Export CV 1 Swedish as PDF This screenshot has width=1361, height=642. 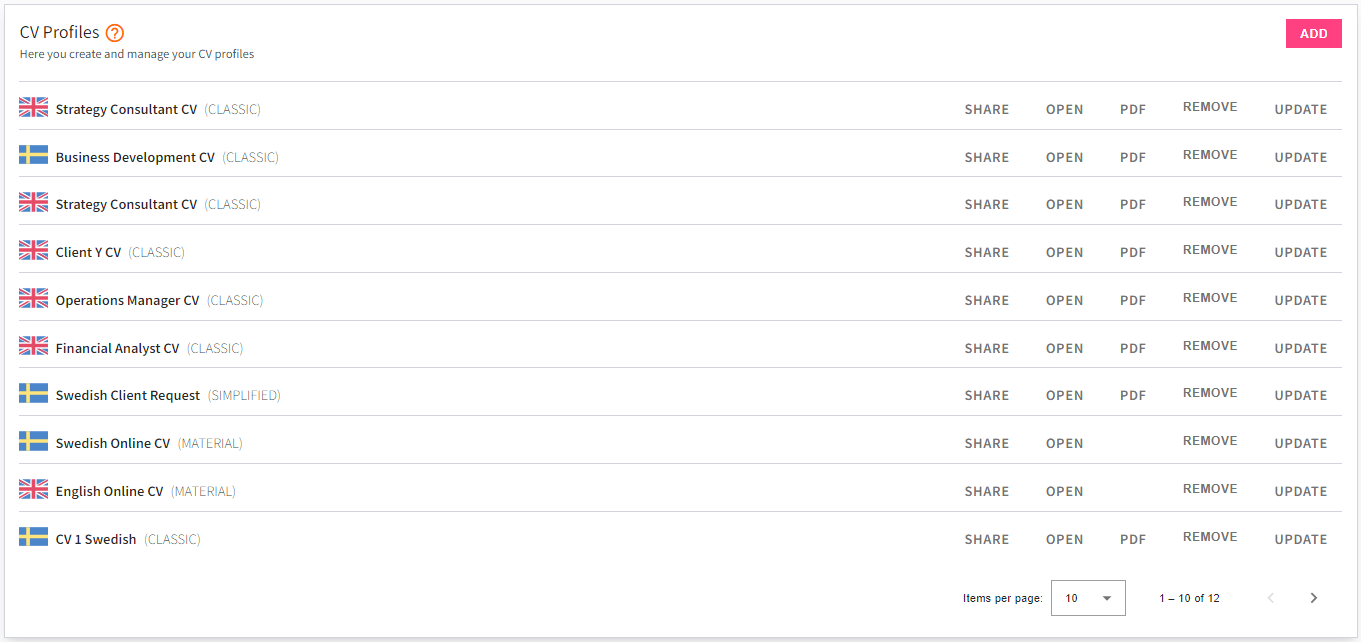(1132, 539)
